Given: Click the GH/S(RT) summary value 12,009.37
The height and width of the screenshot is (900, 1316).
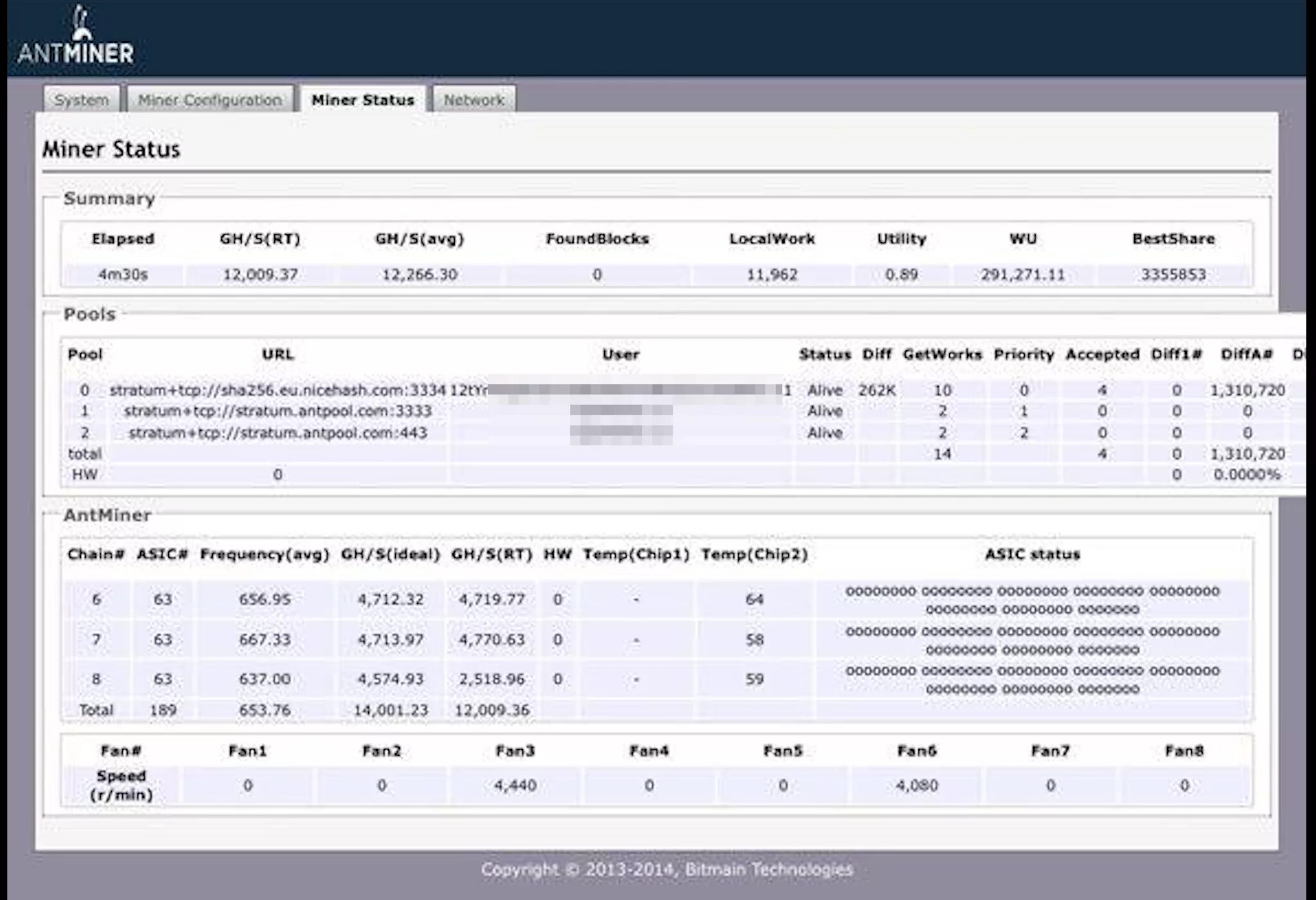Looking at the screenshot, I should [x=260, y=275].
